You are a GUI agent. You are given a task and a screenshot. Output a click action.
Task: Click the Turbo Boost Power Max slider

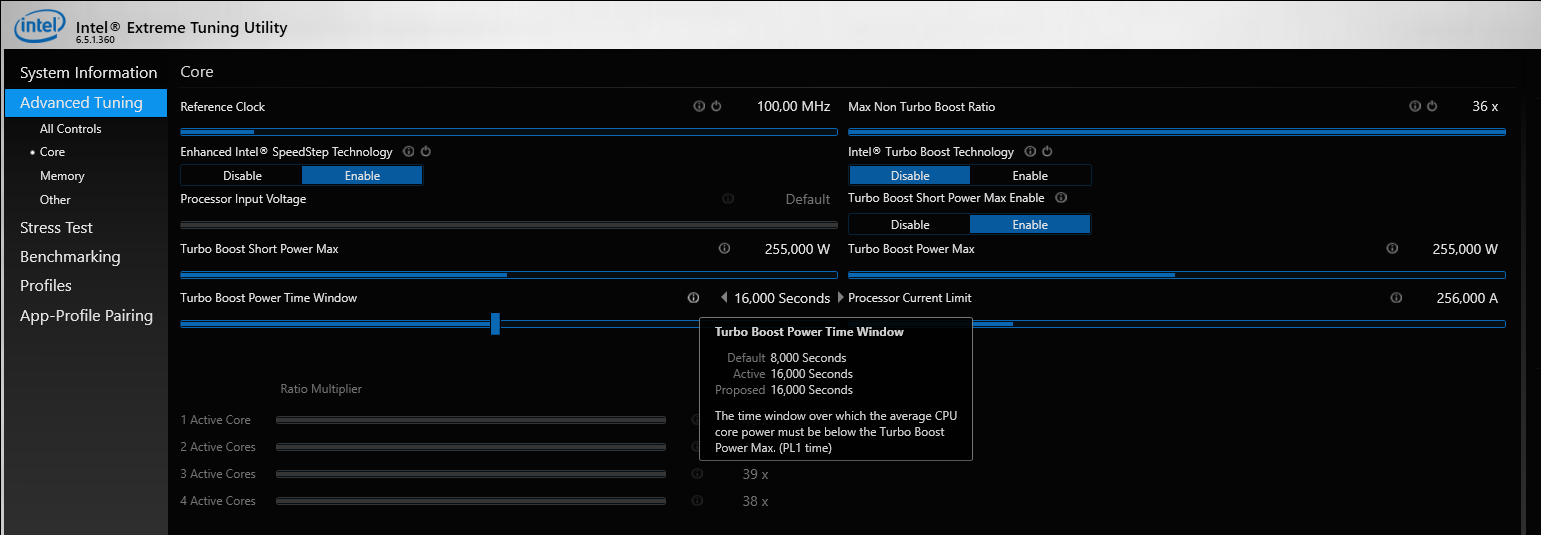[1177, 274]
